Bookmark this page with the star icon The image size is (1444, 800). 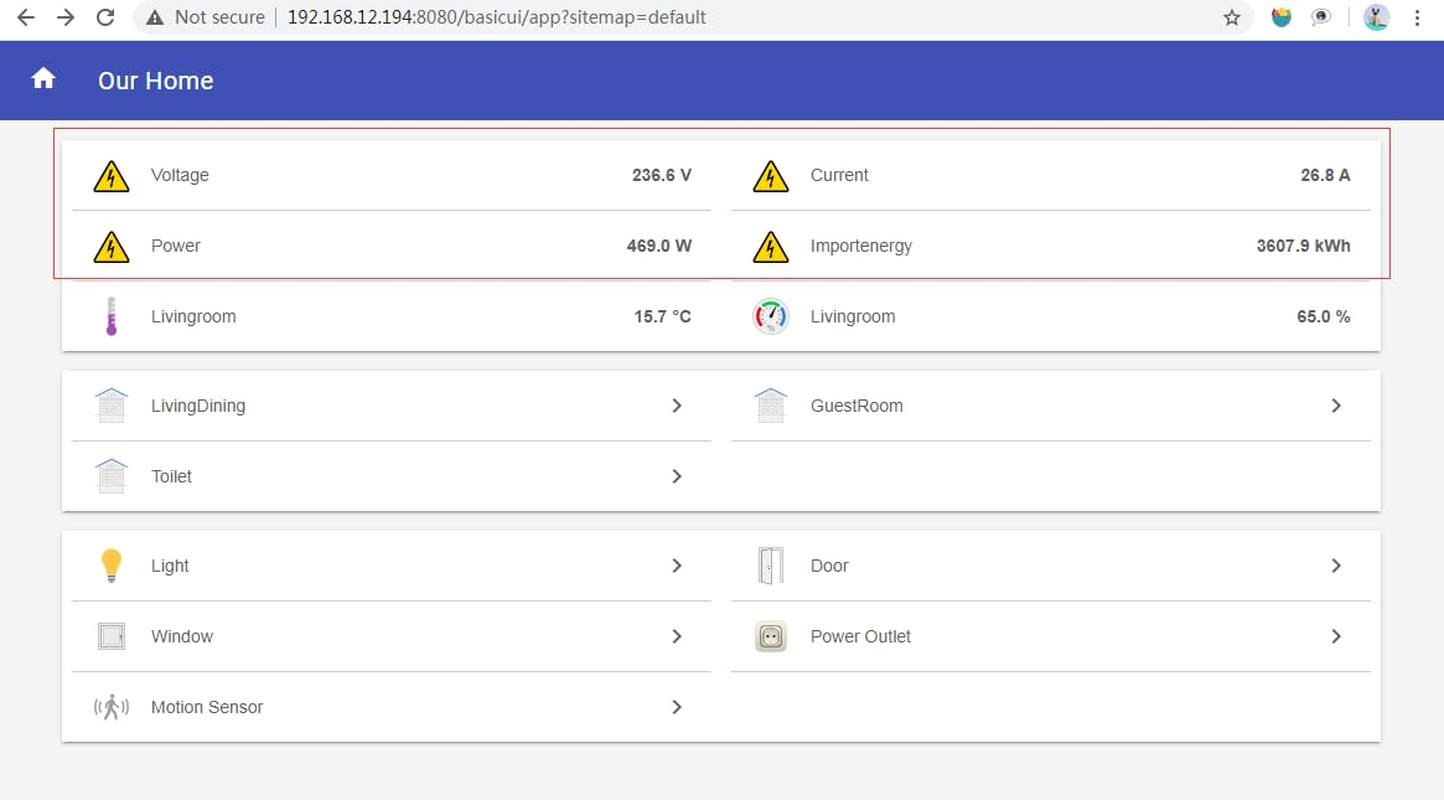point(1232,17)
